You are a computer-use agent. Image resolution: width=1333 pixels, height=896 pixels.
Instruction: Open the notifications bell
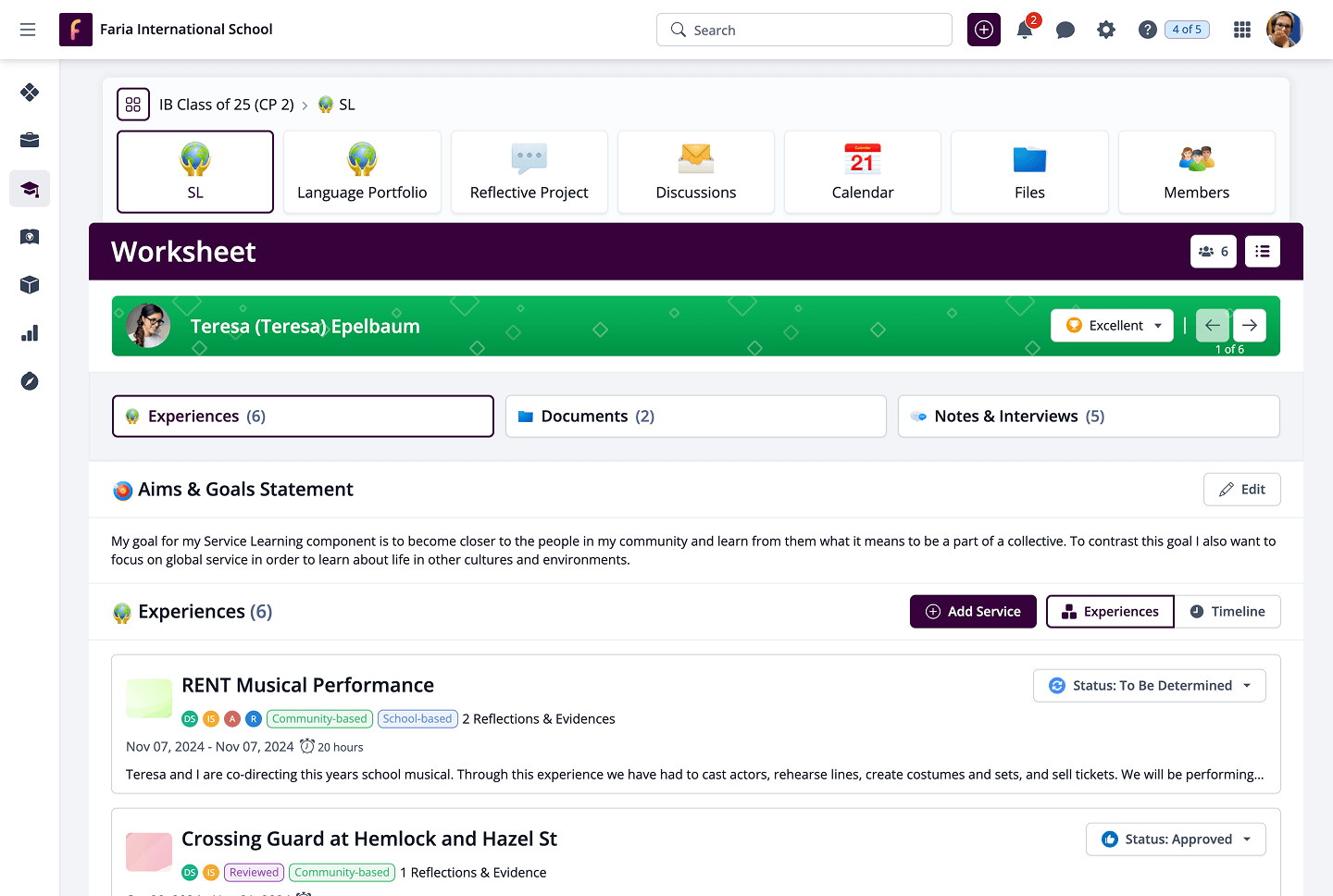(1025, 30)
